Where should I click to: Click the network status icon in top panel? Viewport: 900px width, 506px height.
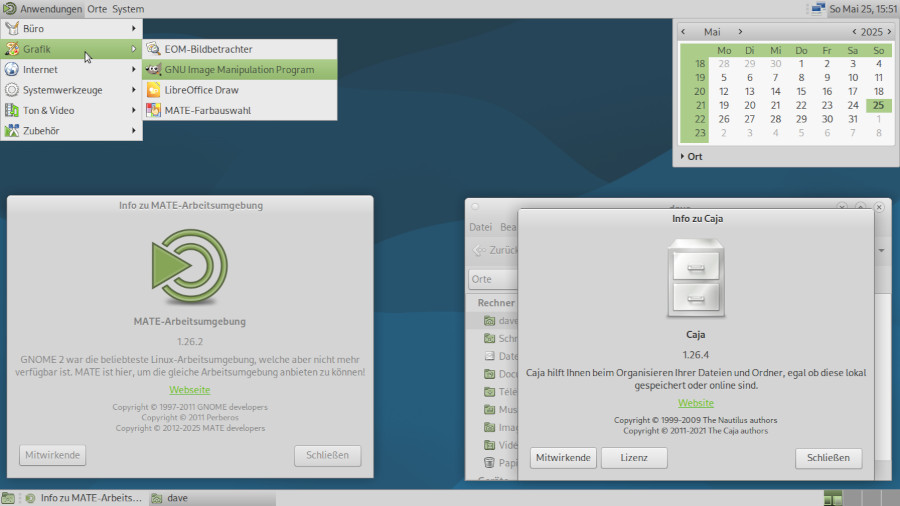(818, 9)
